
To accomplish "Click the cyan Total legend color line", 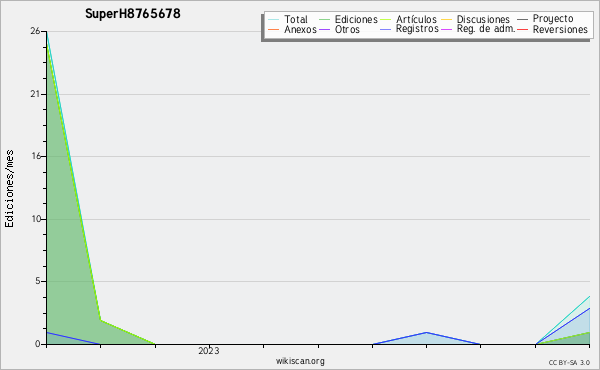I will coord(274,20).
